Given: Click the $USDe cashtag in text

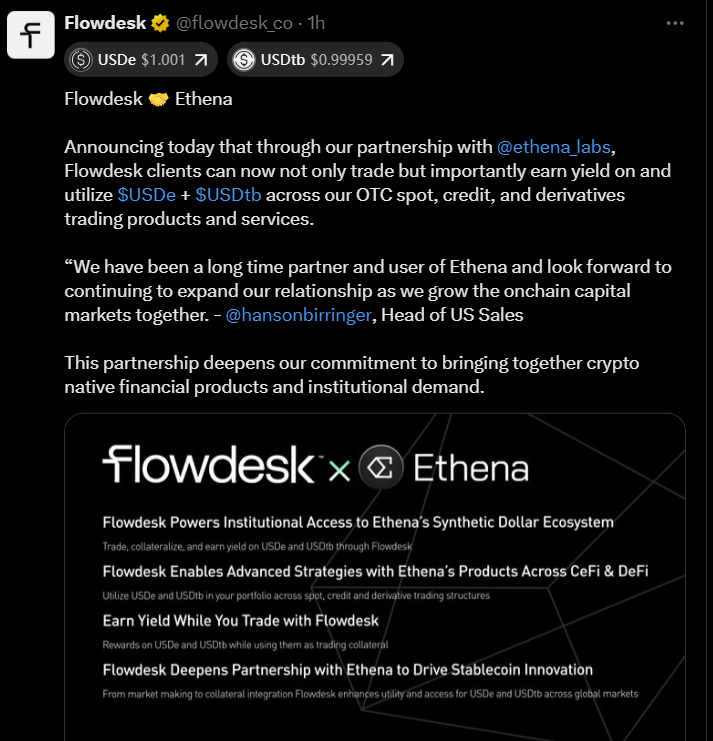Looking at the screenshot, I should (x=146, y=194).
